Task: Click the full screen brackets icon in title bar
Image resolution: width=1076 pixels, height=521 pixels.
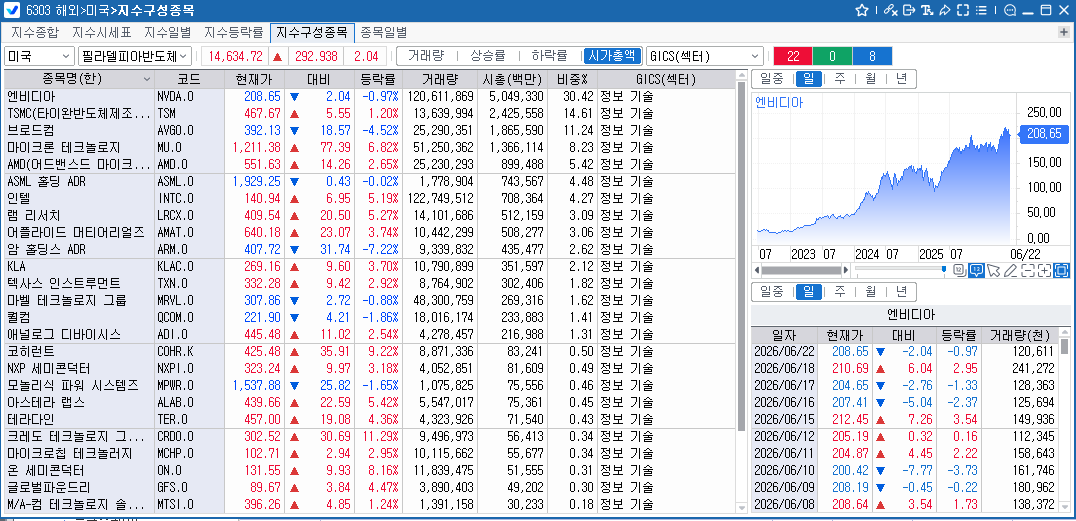Action: (963, 10)
